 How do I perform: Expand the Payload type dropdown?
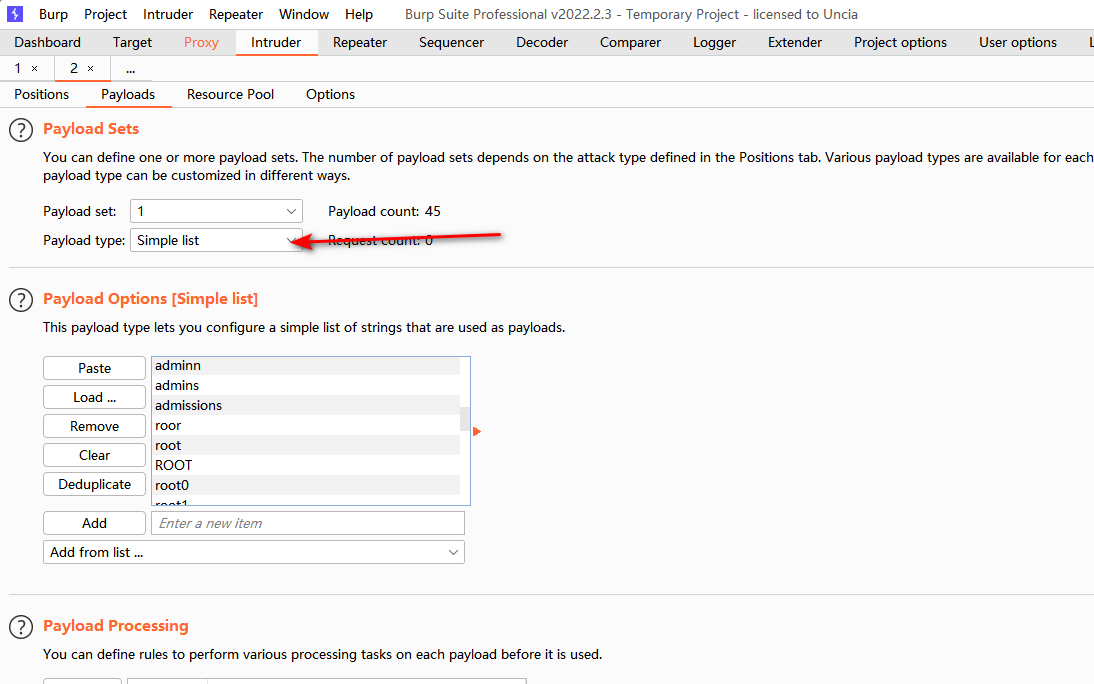click(x=216, y=240)
